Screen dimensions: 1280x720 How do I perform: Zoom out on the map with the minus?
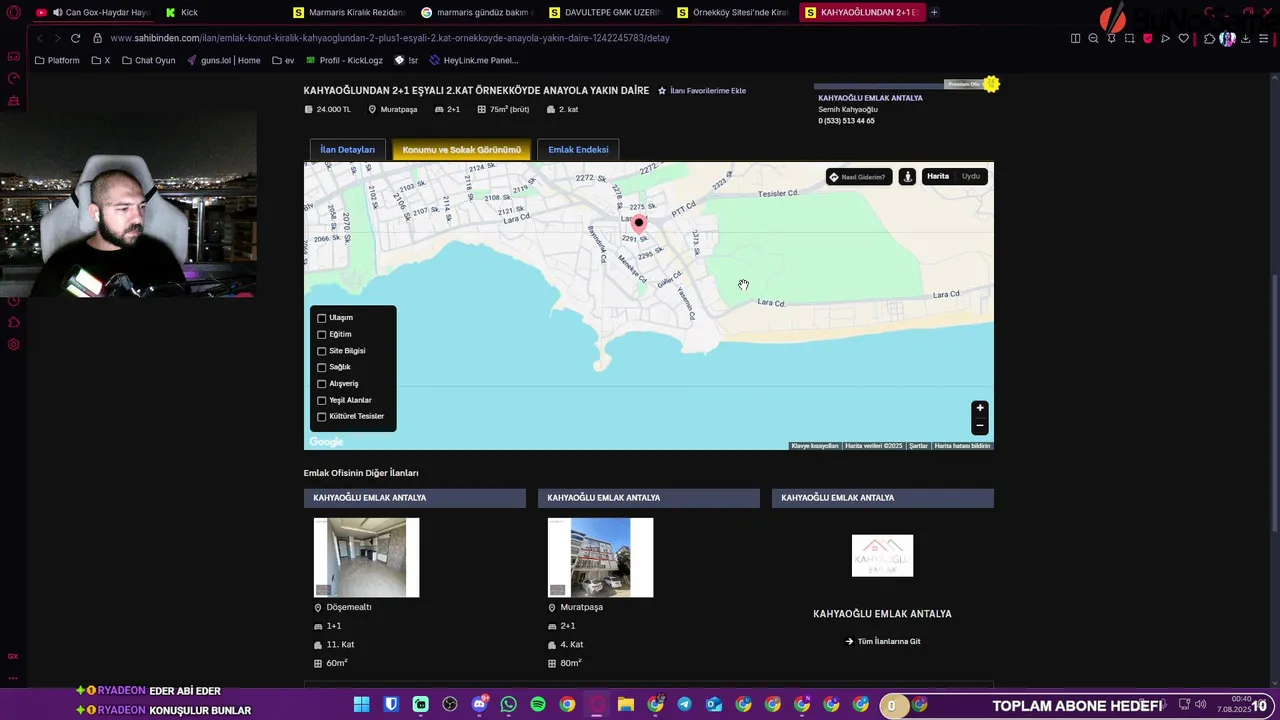point(980,426)
